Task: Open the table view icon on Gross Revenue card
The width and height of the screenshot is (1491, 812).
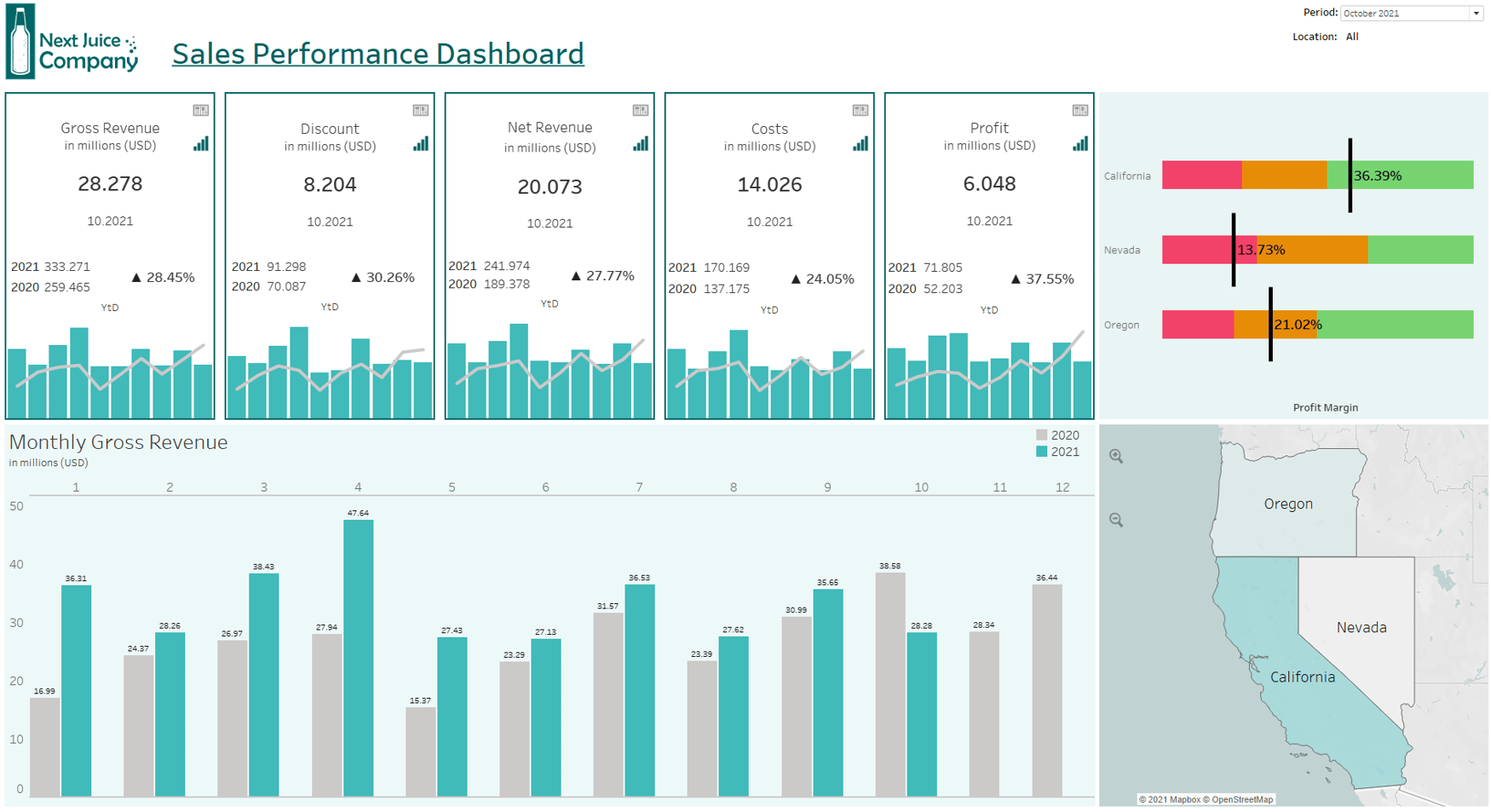Action: click(200, 109)
